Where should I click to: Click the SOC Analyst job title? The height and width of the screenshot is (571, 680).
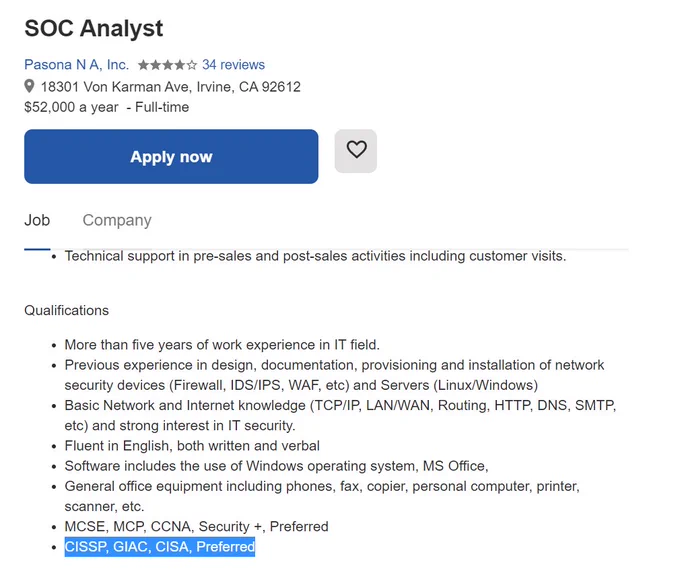click(x=94, y=29)
